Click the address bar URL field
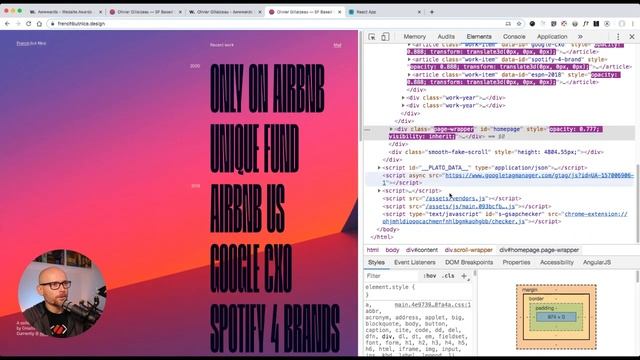This screenshot has width=640, height=360. pyautogui.click(x=278, y=24)
